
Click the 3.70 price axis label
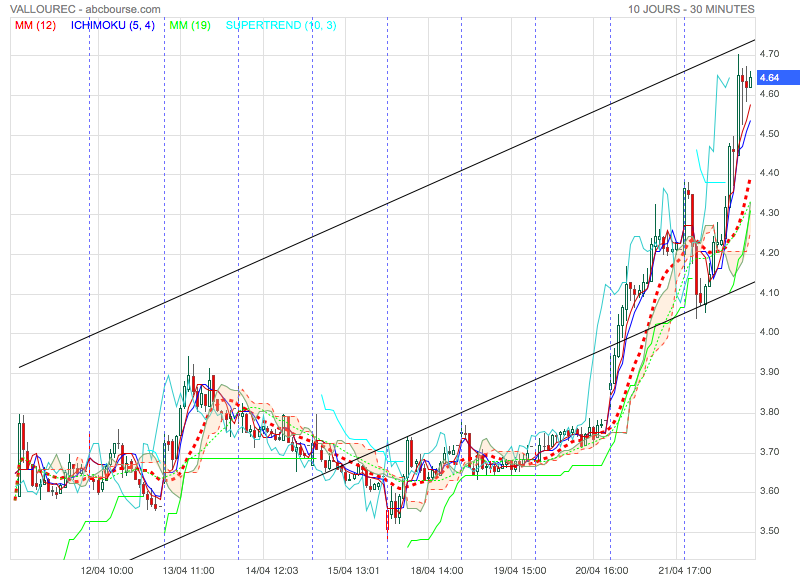click(769, 451)
